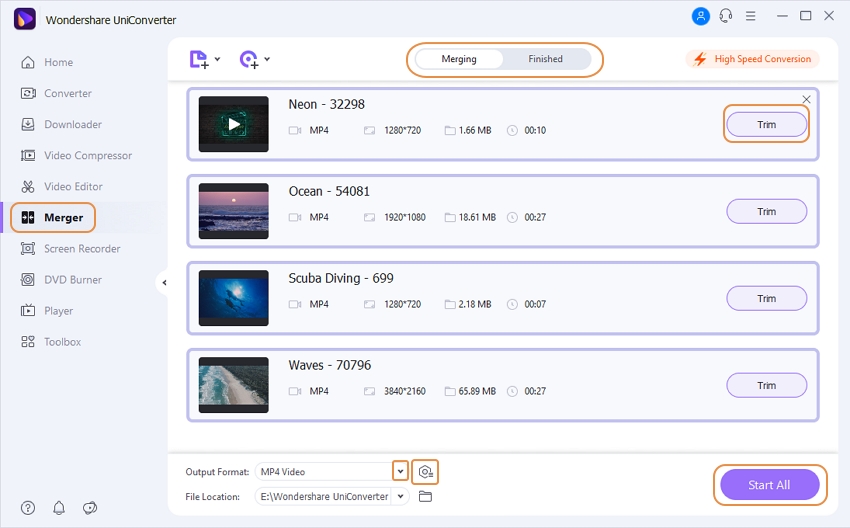This screenshot has height=528, width=850.
Task: Click the add files icon
Action: tap(200, 59)
